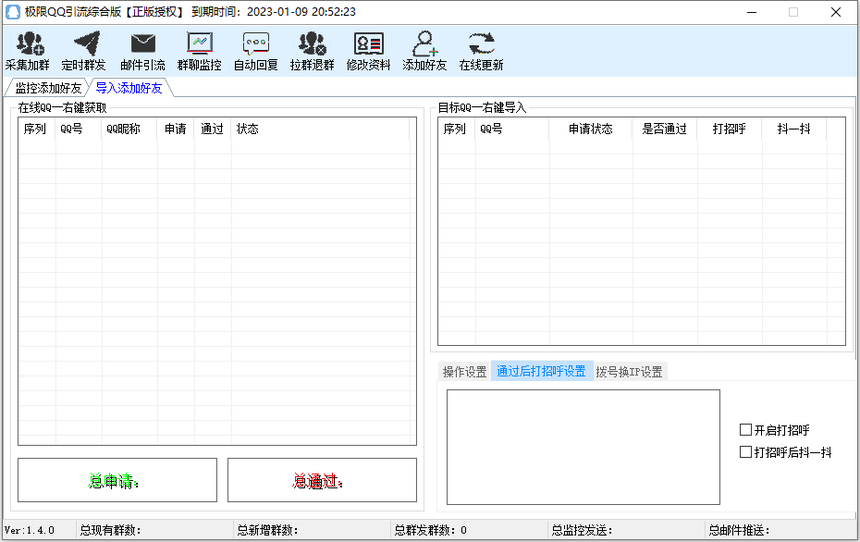Switch to the 监控添加好友 tab
860x542 pixels.
pos(47,88)
